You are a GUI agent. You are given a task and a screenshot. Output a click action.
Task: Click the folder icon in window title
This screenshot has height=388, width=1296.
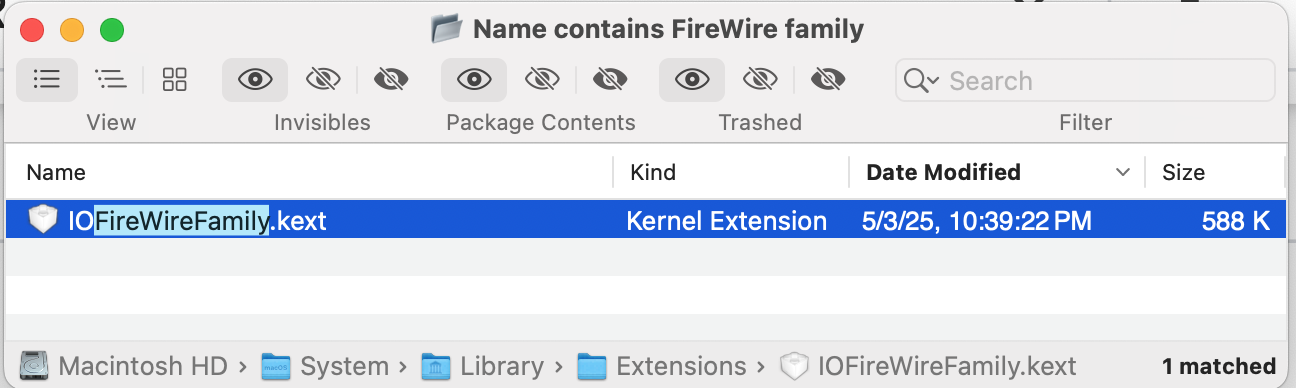tap(446, 29)
